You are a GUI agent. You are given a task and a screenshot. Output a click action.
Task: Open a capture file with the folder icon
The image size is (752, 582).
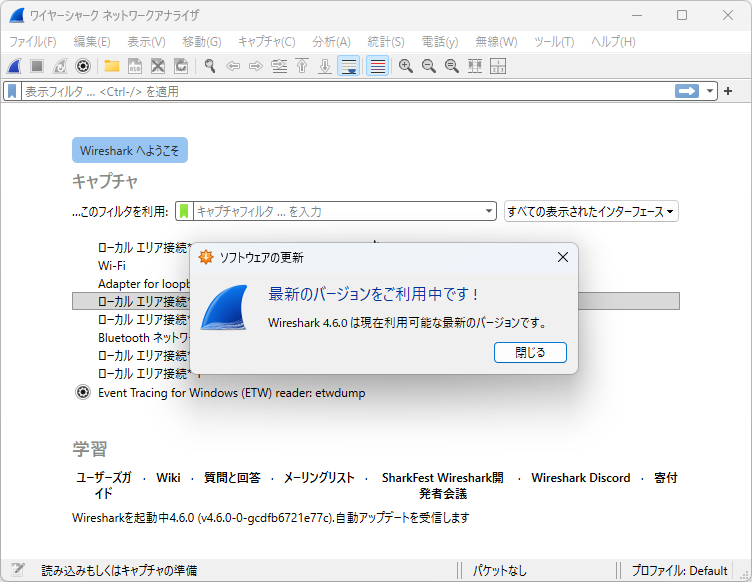(112, 66)
